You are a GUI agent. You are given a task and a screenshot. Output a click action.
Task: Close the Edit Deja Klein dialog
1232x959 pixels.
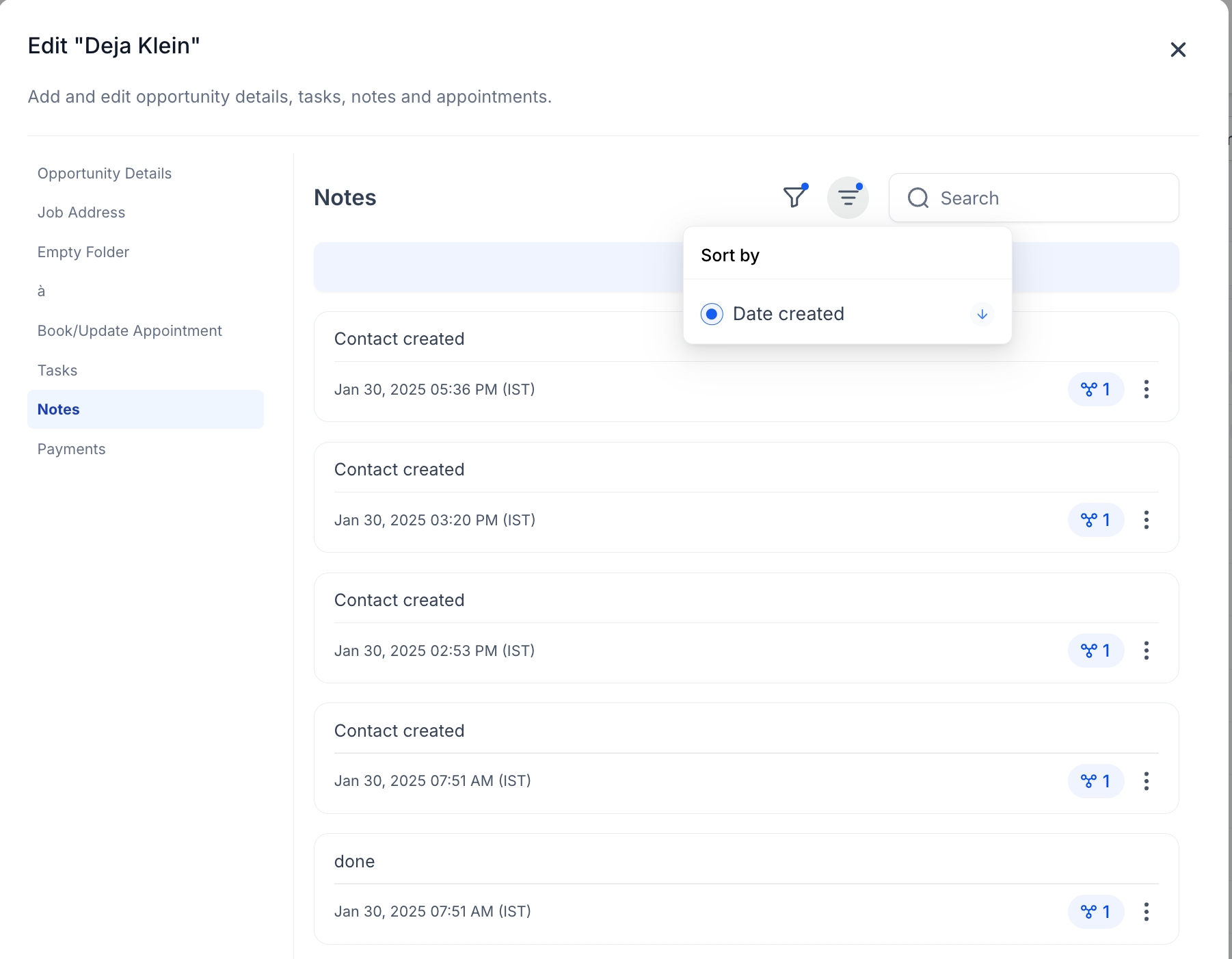click(1177, 50)
